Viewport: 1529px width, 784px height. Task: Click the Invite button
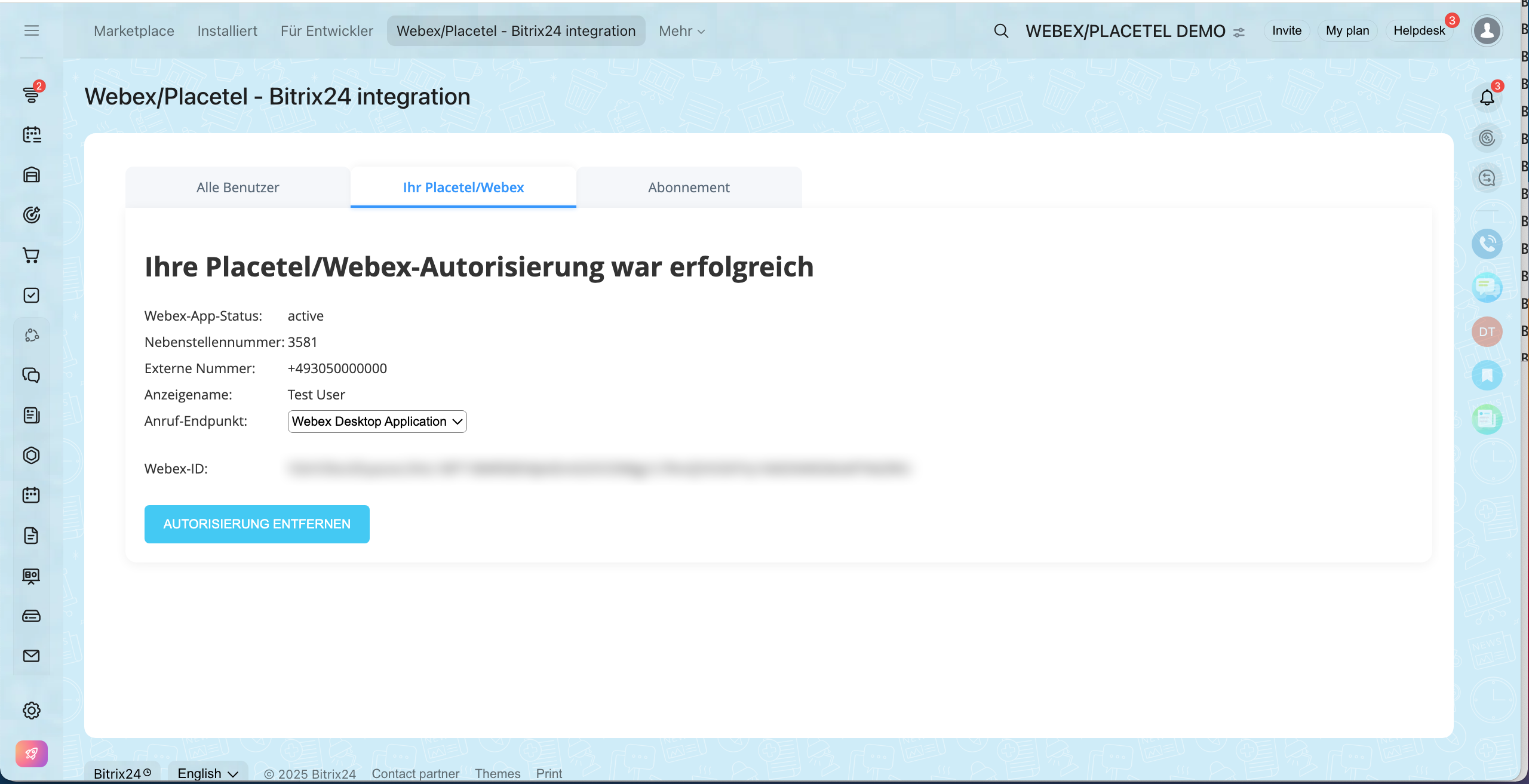(x=1287, y=31)
